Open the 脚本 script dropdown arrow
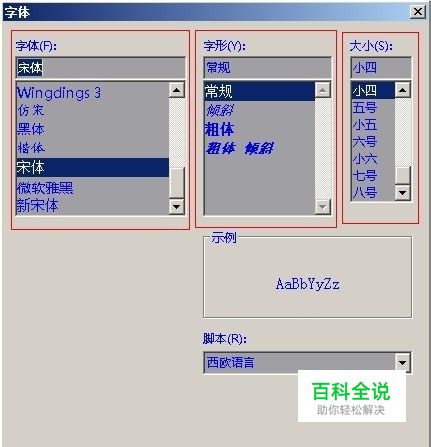431x447 pixels. click(x=403, y=362)
